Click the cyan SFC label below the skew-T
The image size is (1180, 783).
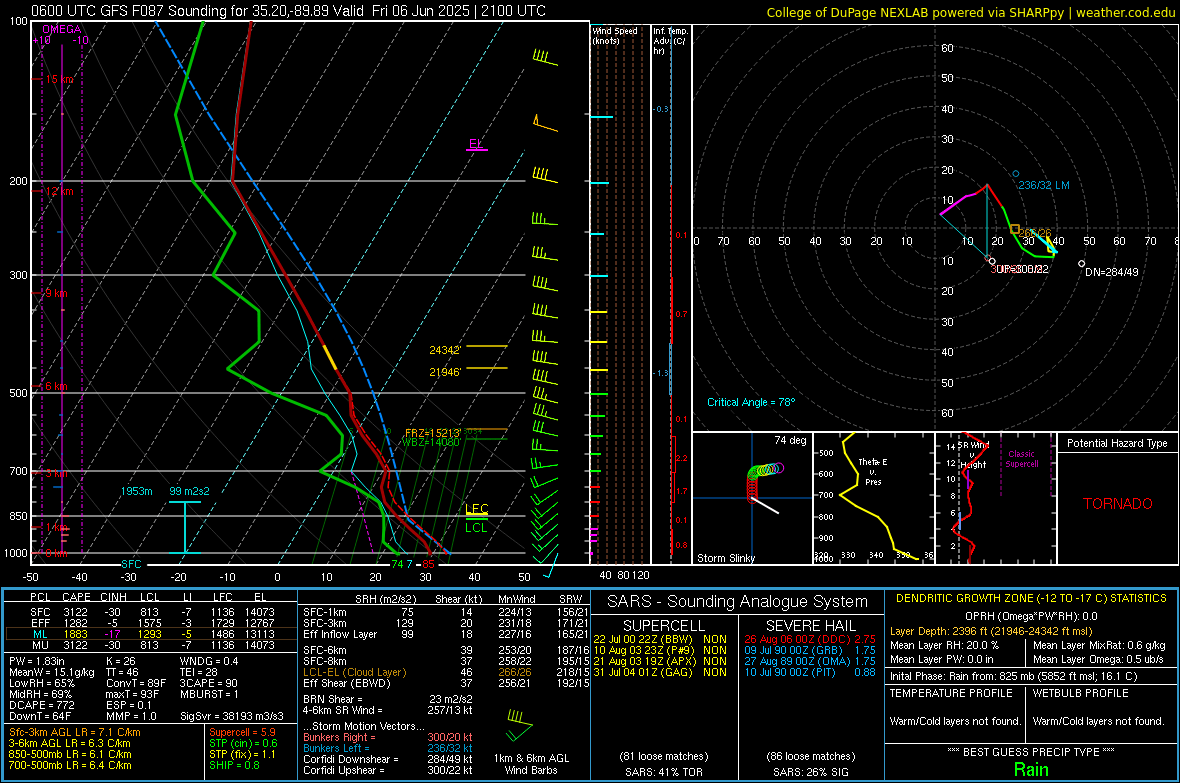coord(131,564)
